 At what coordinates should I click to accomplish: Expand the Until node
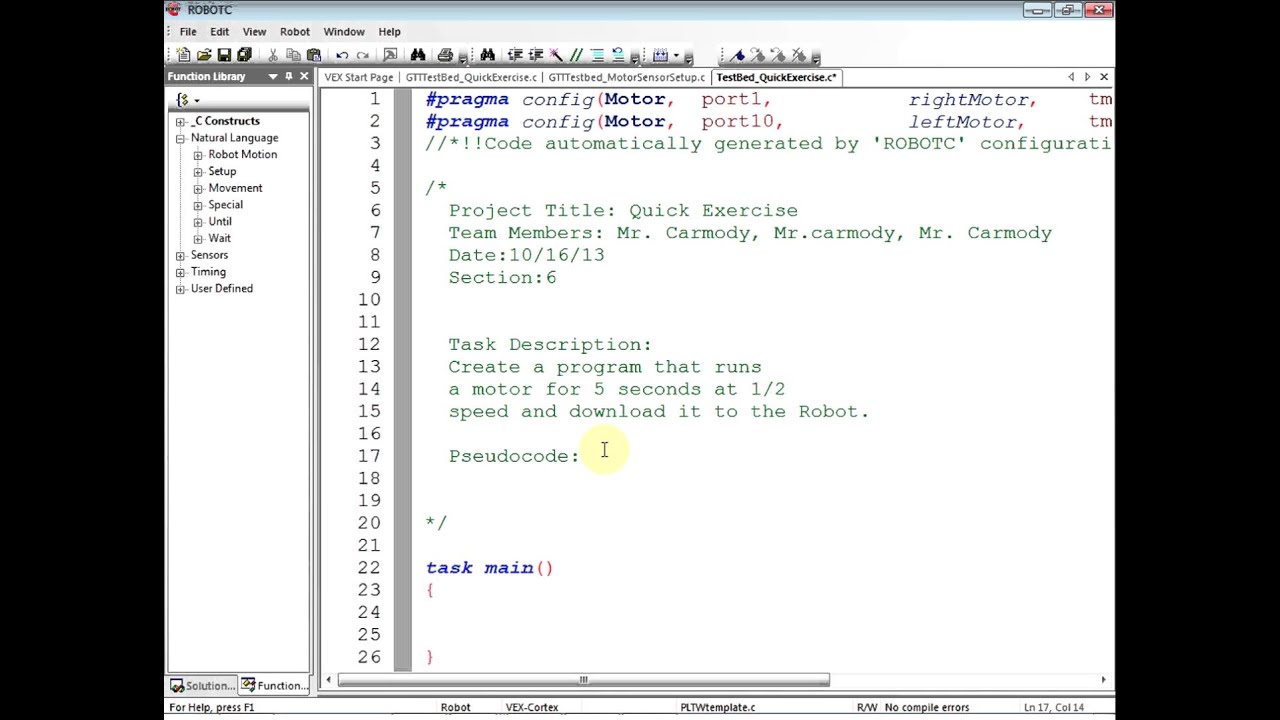point(198,222)
